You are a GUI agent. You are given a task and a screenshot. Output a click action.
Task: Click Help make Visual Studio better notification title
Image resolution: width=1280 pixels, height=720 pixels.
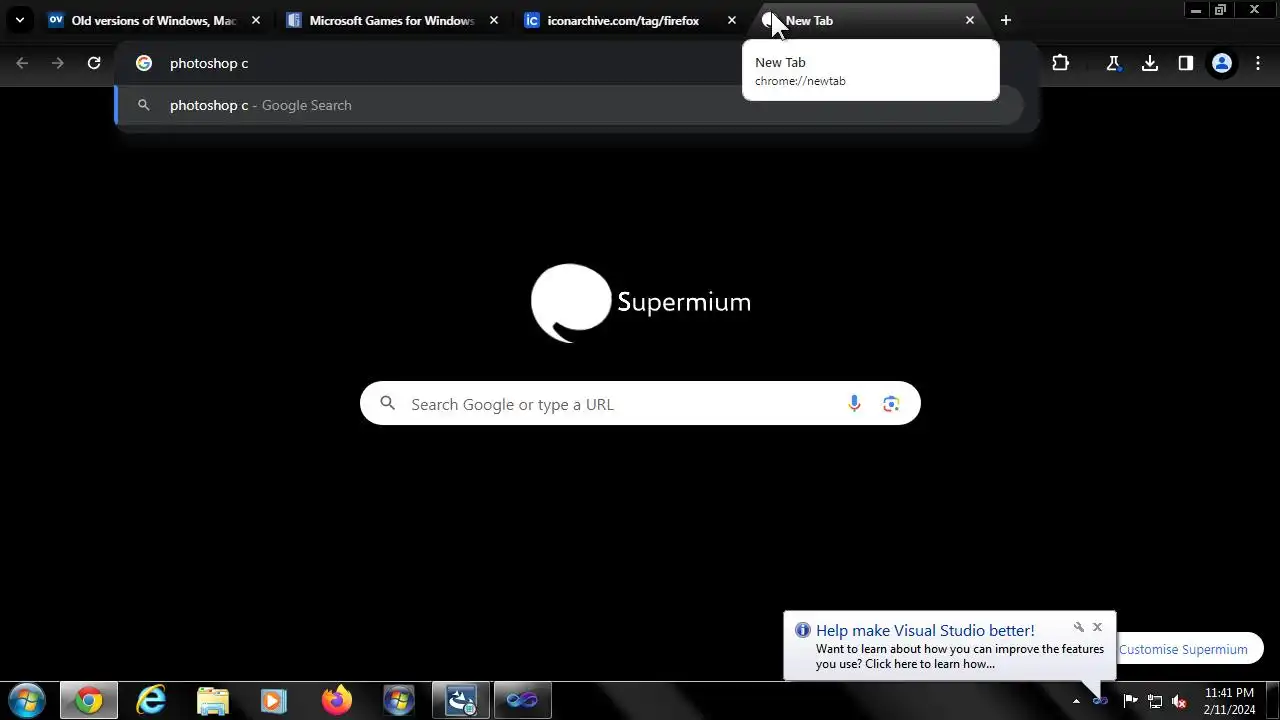pyautogui.click(x=925, y=630)
